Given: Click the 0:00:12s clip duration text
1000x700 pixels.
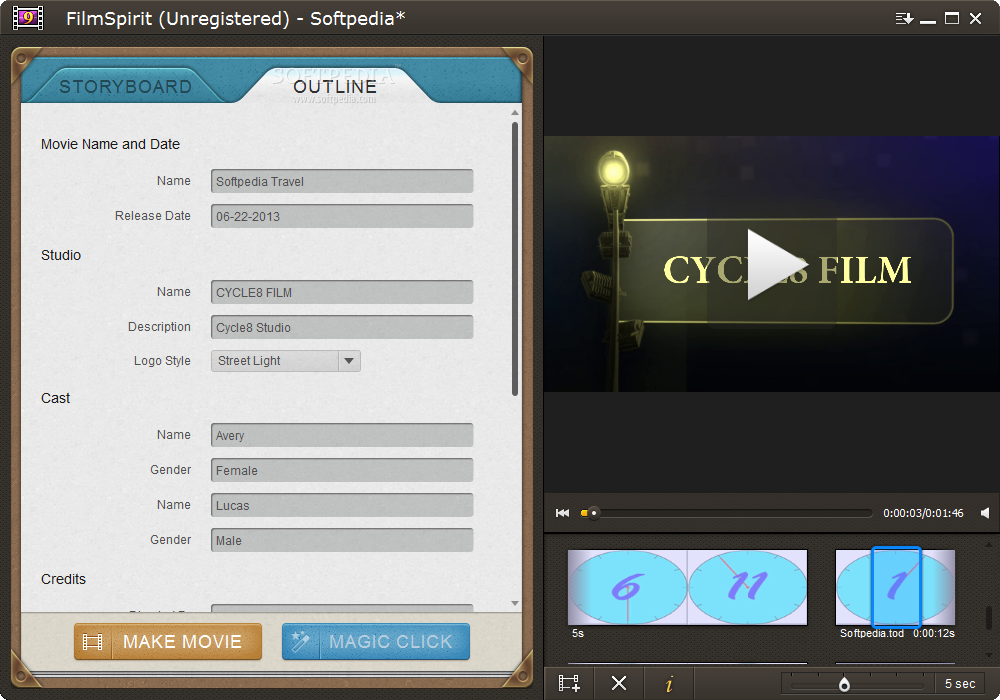Looking at the screenshot, I should tap(934, 633).
